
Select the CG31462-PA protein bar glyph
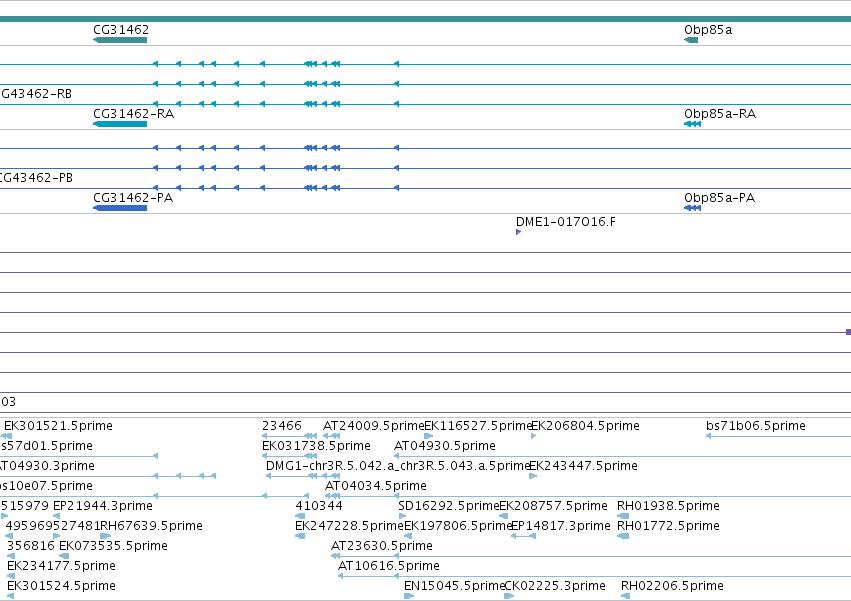[x=120, y=208]
